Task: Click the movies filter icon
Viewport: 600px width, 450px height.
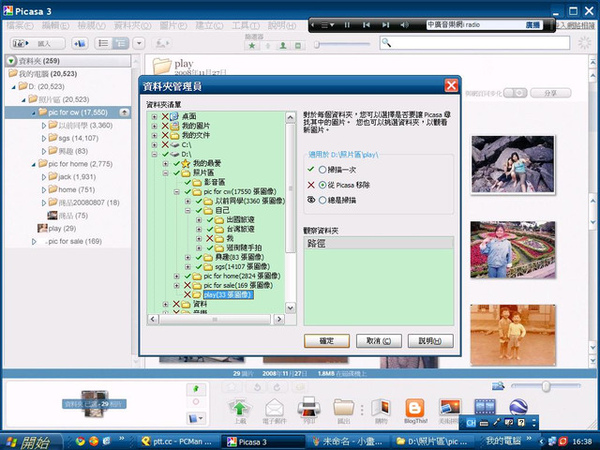Action: pos(298,46)
